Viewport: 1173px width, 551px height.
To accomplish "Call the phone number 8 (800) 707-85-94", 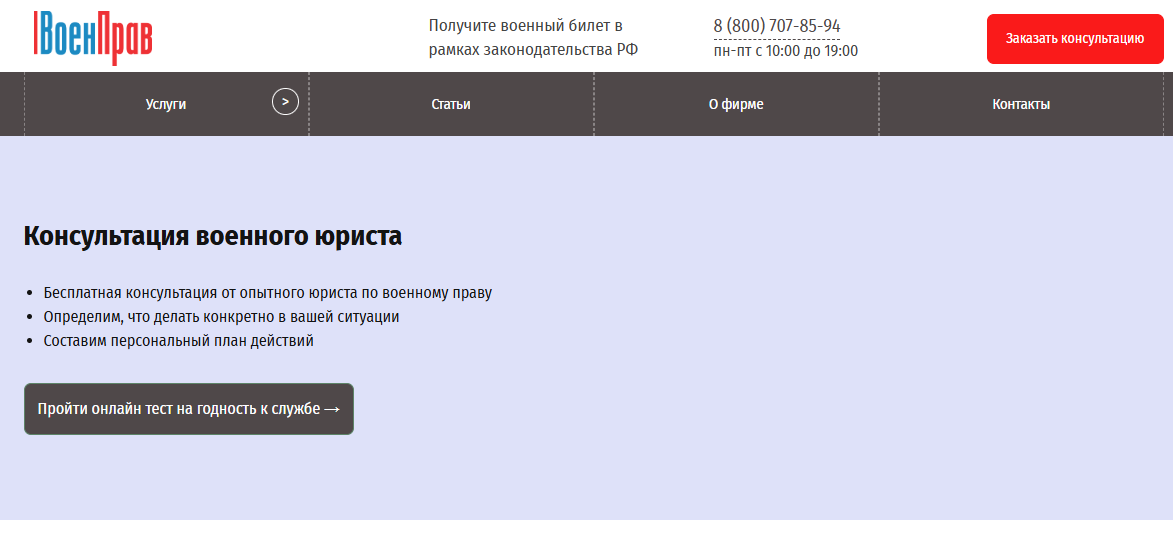I will (777, 26).
